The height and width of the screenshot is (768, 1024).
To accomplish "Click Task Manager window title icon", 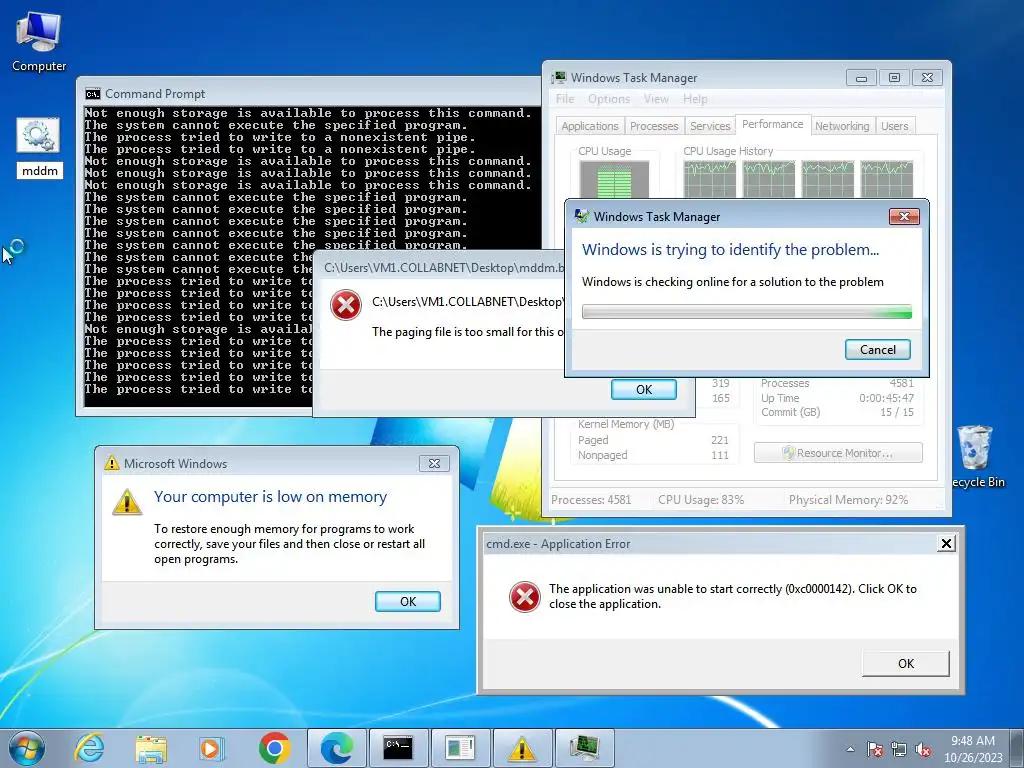I will tap(559, 78).
